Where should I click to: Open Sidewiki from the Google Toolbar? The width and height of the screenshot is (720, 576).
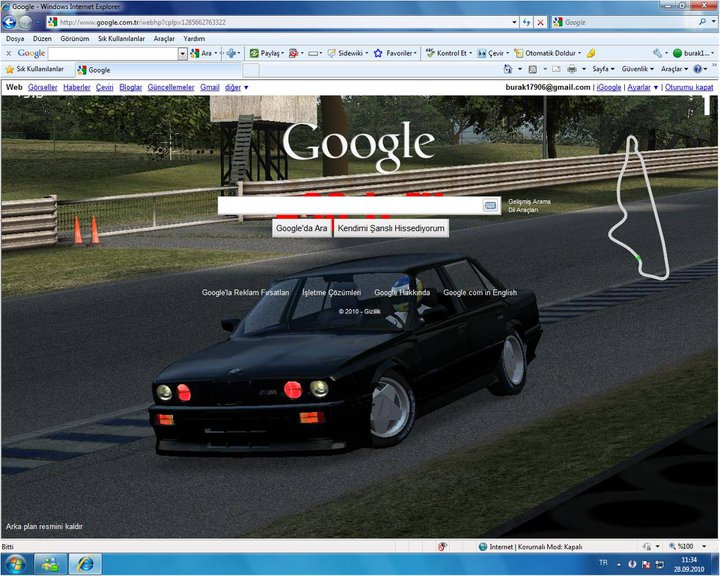point(345,53)
